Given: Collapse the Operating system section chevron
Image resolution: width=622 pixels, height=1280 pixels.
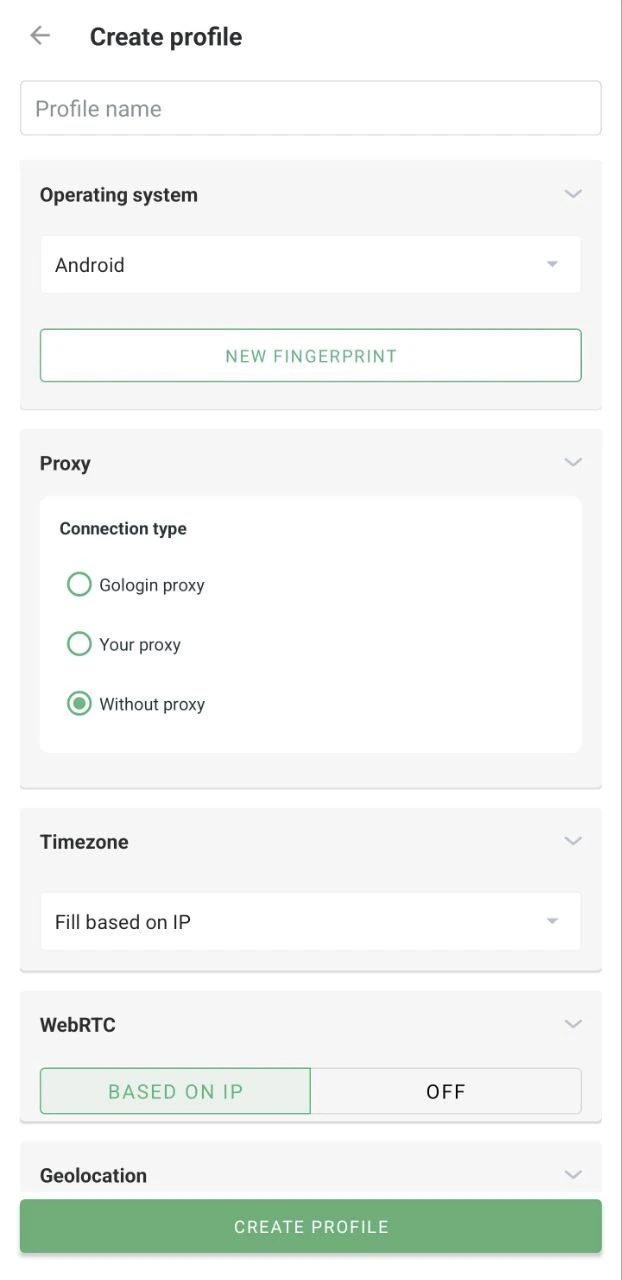Looking at the screenshot, I should [x=573, y=194].
